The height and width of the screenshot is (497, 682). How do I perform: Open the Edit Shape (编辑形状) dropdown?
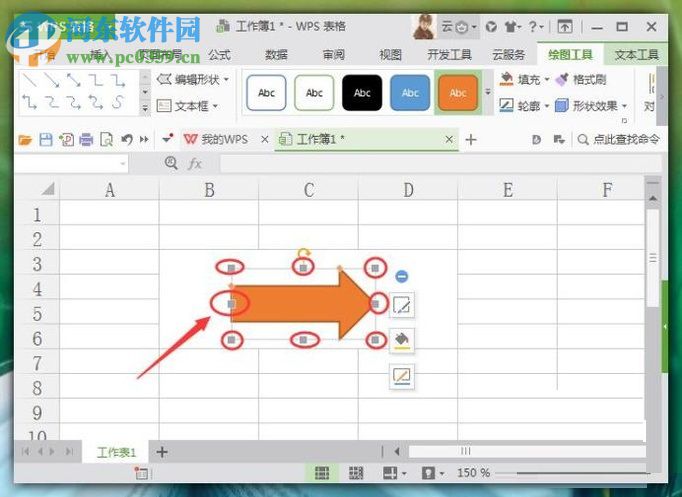(x=193, y=80)
